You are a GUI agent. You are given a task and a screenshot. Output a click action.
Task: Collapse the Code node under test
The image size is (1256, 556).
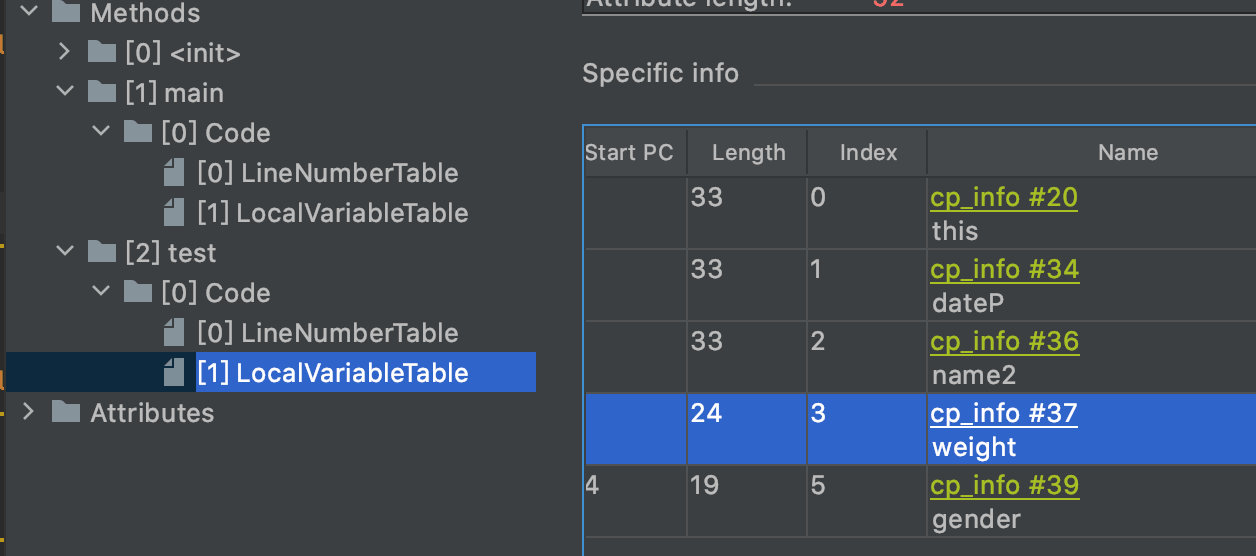(x=101, y=292)
